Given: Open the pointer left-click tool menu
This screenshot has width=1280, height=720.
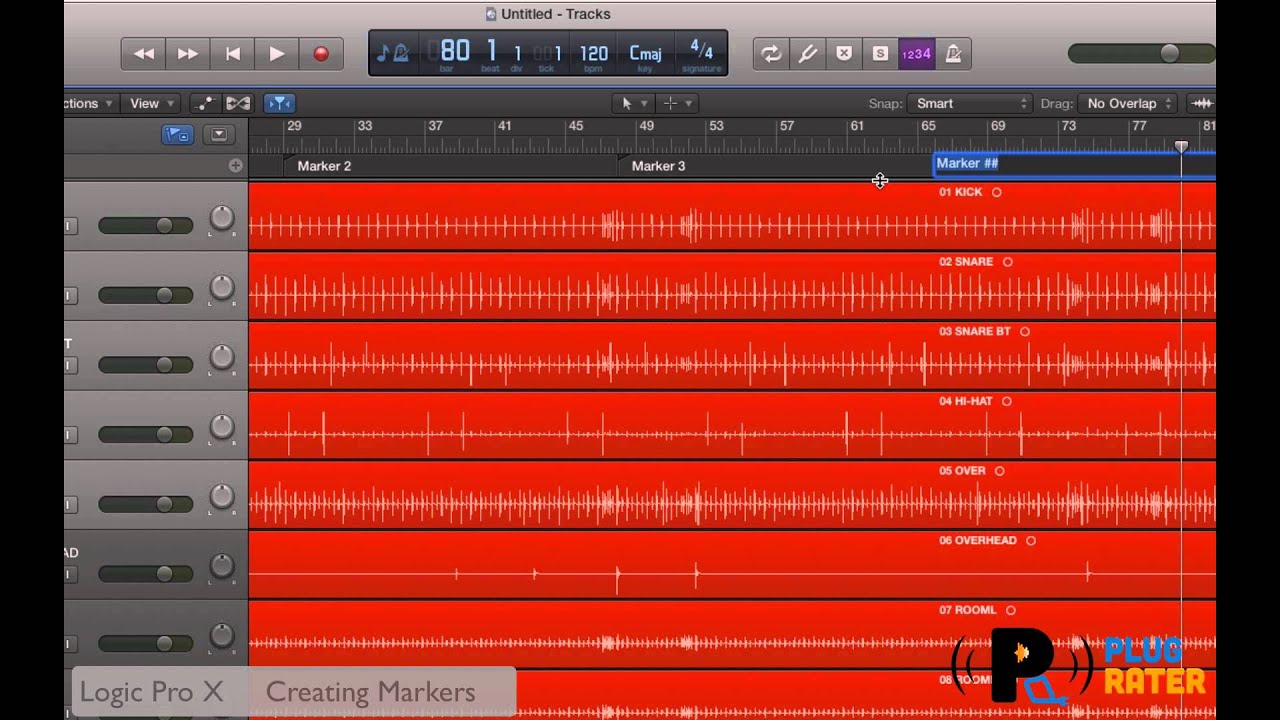Looking at the screenshot, I should (x=633, y=103).
